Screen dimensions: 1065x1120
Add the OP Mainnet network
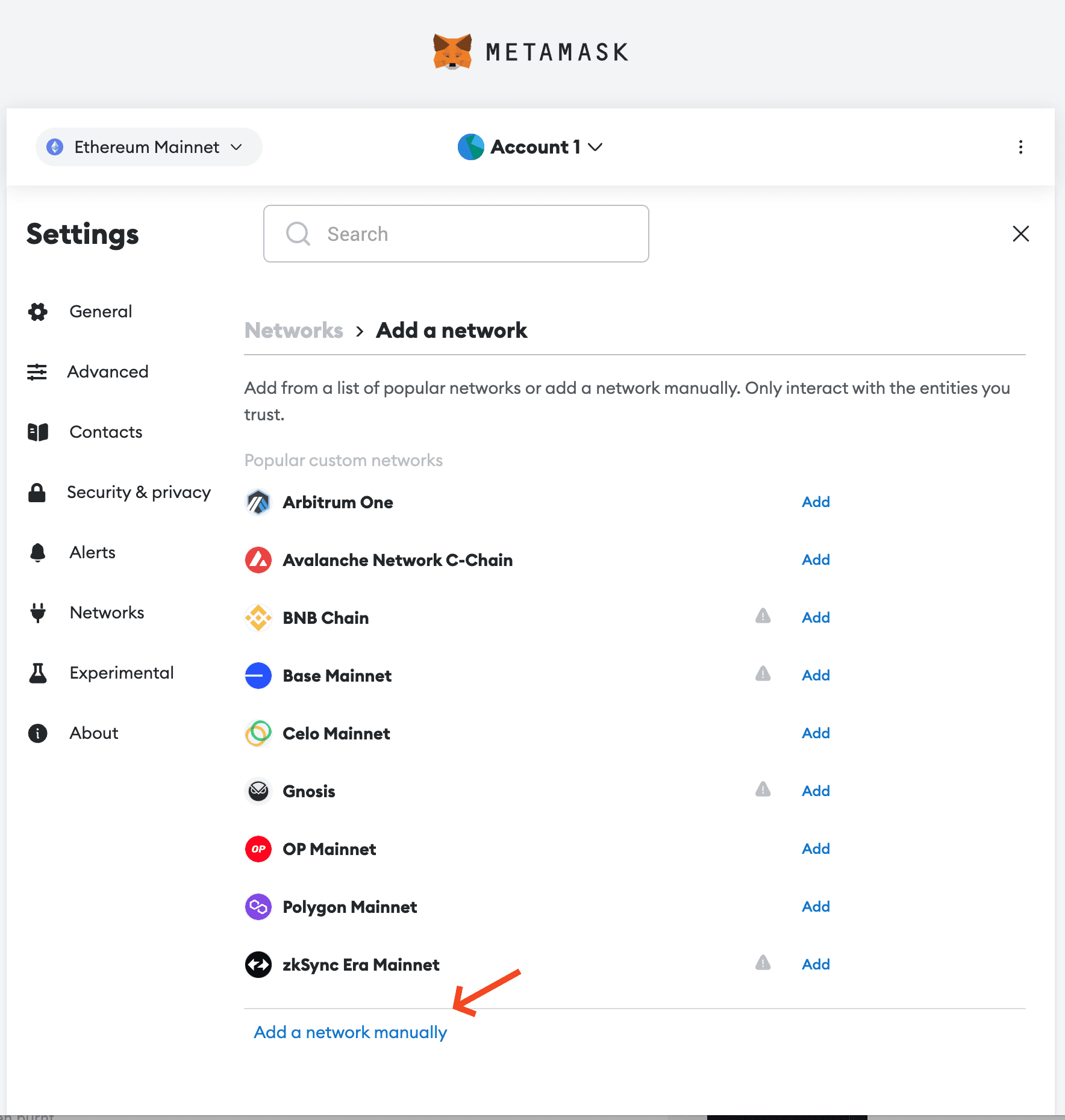816,849
